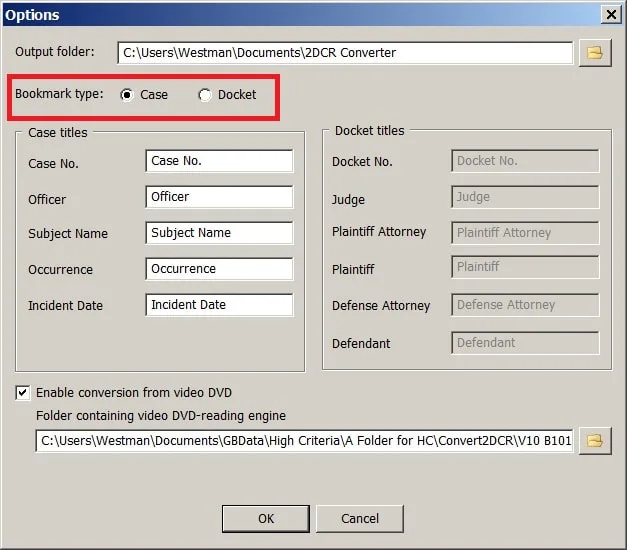Click the Case No. title field

(x=219, y=161)
